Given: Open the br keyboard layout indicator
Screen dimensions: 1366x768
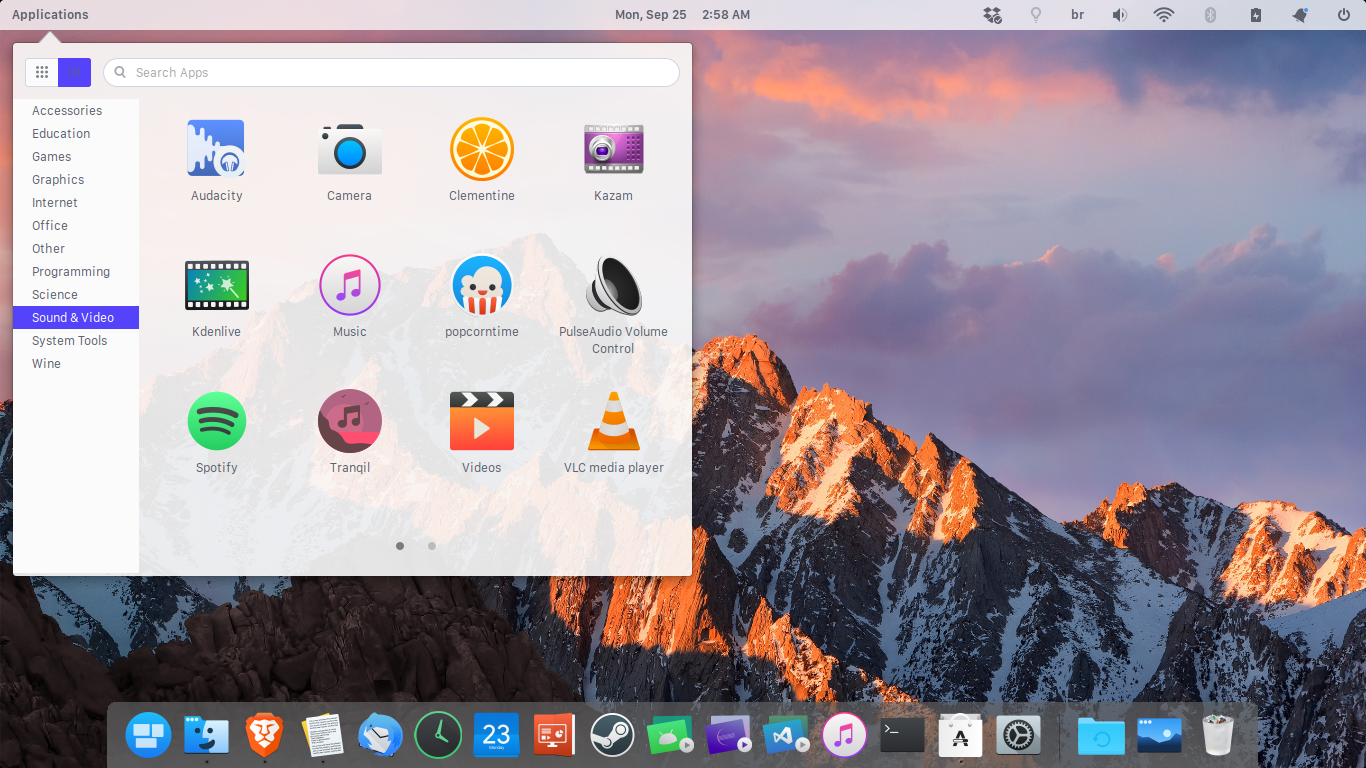Looking at the screenshot, I should (1078, 14).
